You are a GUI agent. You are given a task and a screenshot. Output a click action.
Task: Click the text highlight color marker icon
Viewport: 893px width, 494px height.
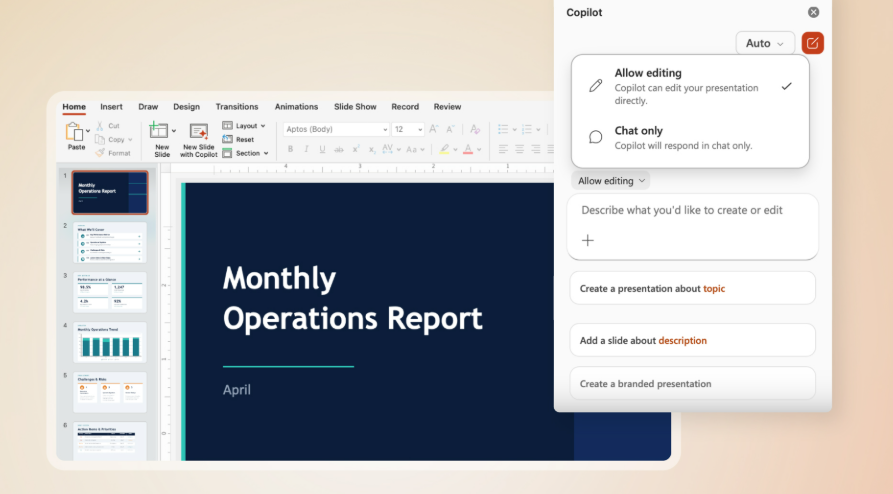(x=444, y=149)
